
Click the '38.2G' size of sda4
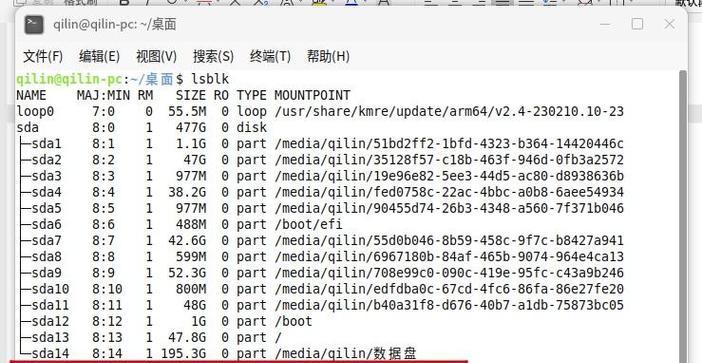(x=187, y=192)
